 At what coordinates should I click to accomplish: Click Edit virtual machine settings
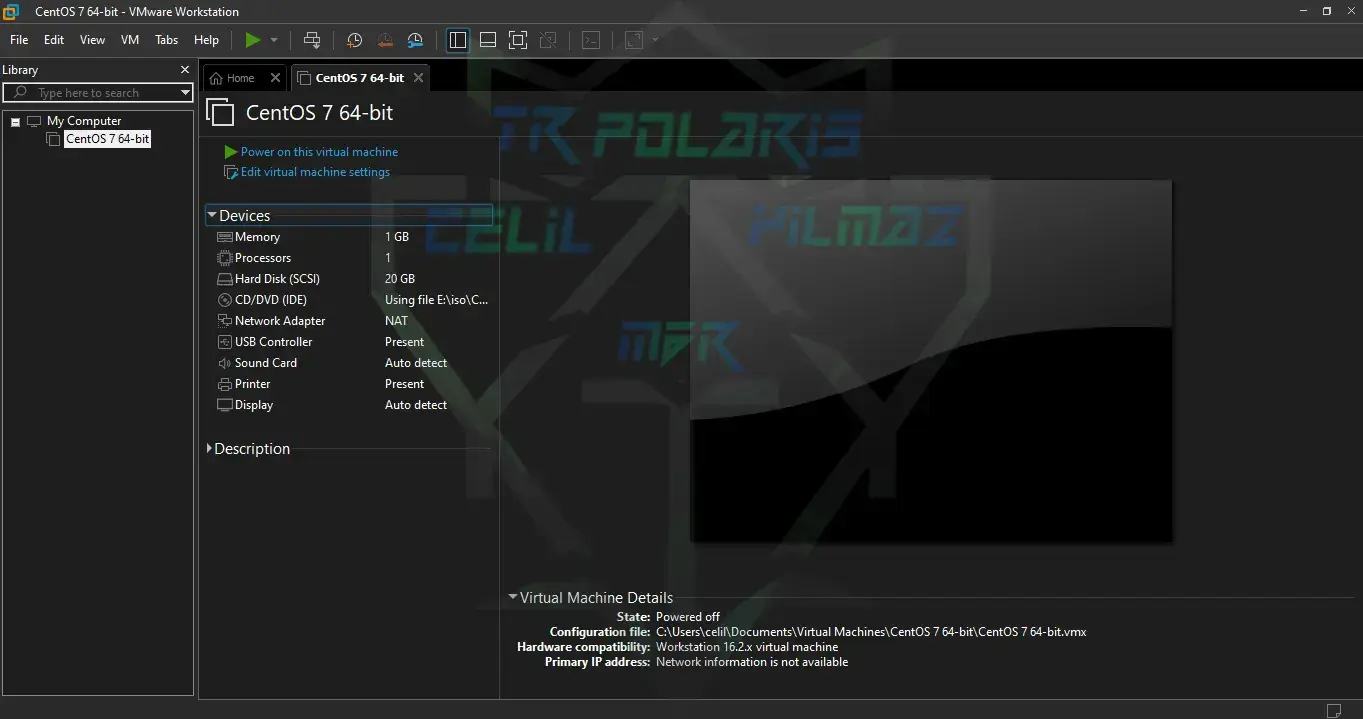pyautogui.click(x=315, y=172)
